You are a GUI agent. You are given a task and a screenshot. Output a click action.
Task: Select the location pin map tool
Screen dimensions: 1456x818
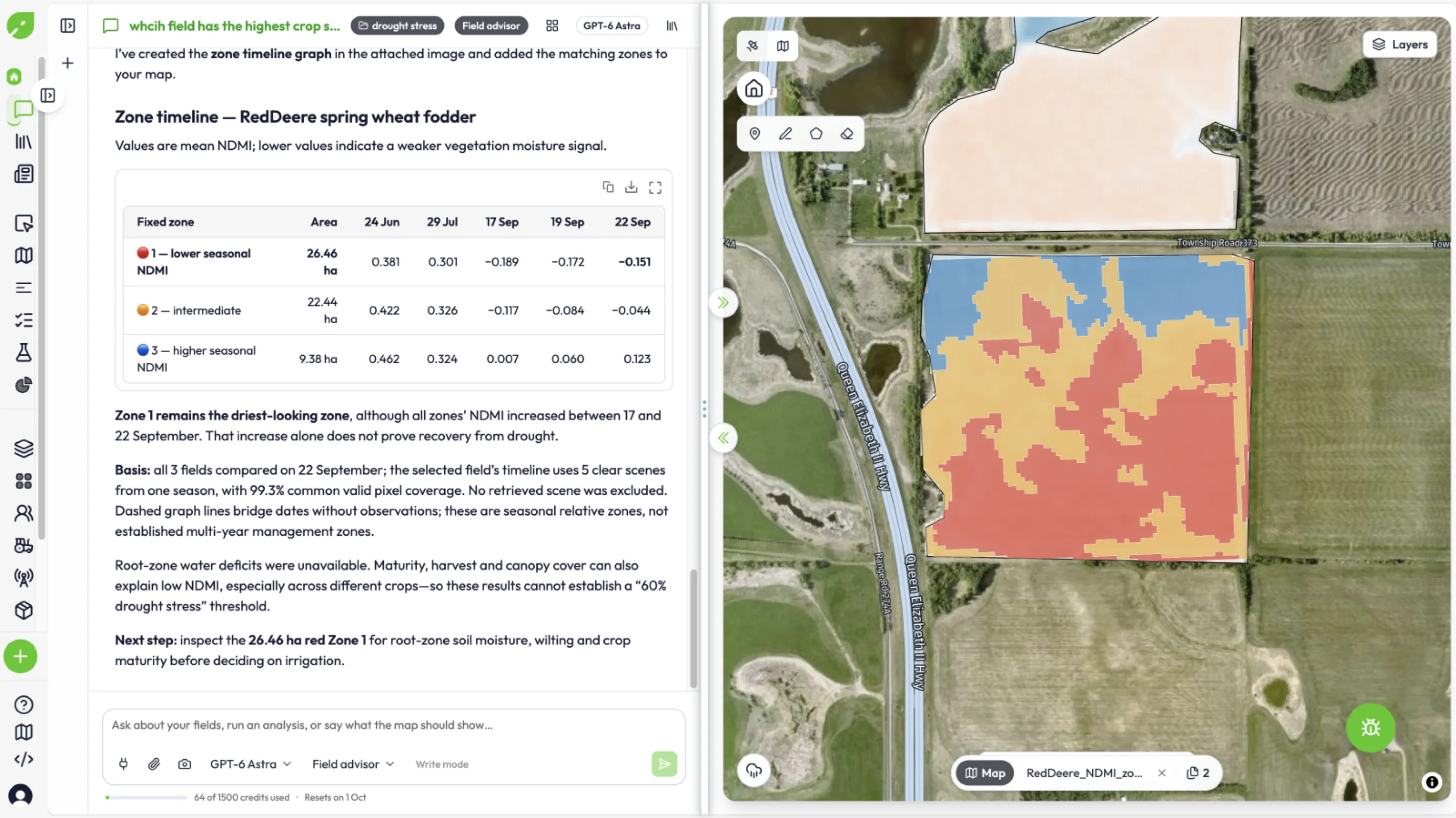755,134
